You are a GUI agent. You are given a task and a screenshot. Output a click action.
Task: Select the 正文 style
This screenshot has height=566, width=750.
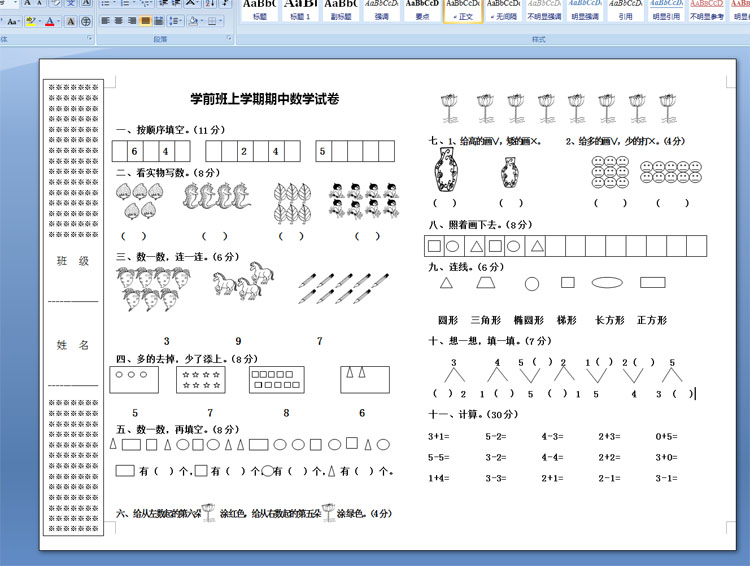(x=463, y=11)
